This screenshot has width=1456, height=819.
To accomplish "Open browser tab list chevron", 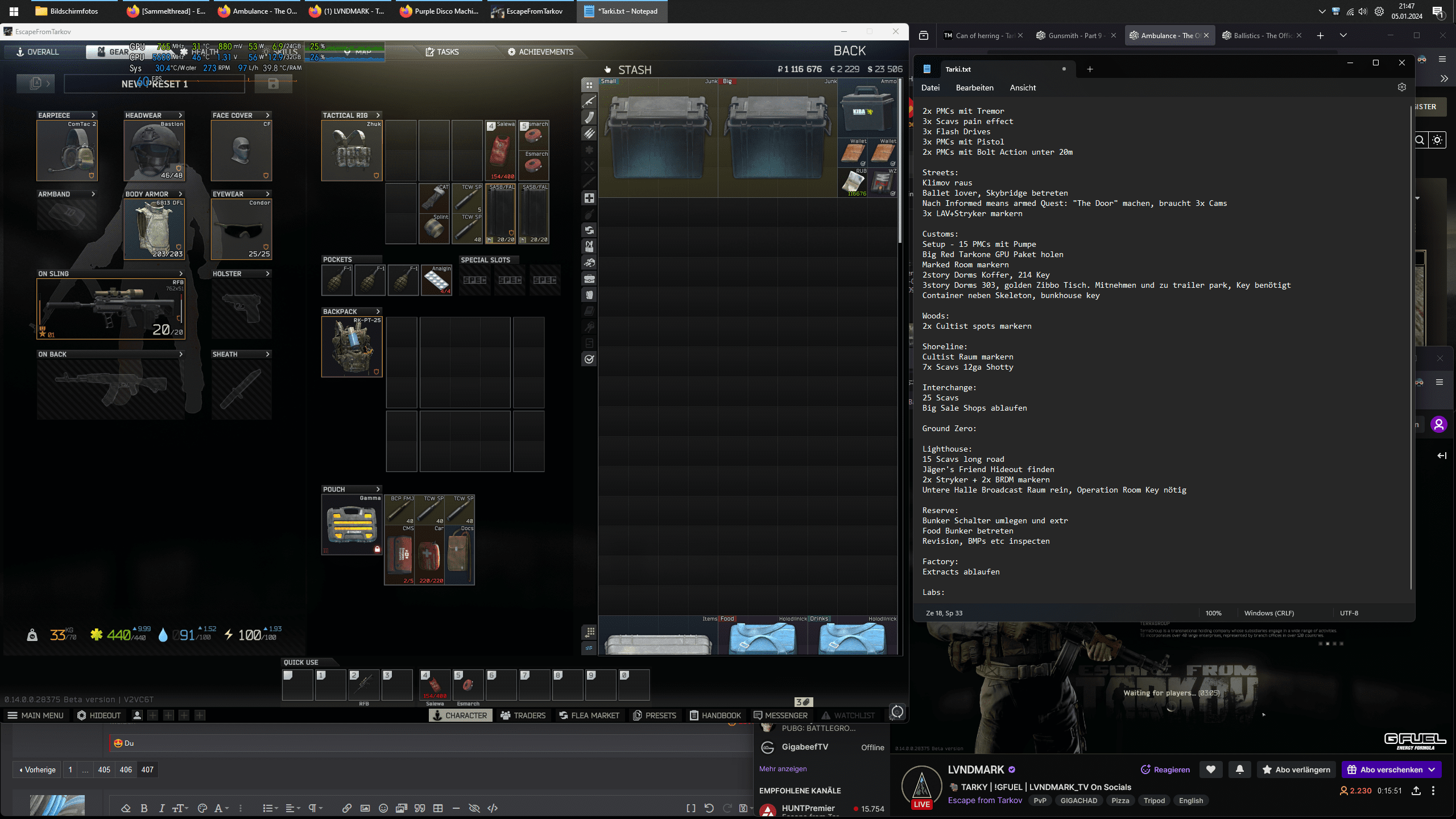I will pos(1343,35).
